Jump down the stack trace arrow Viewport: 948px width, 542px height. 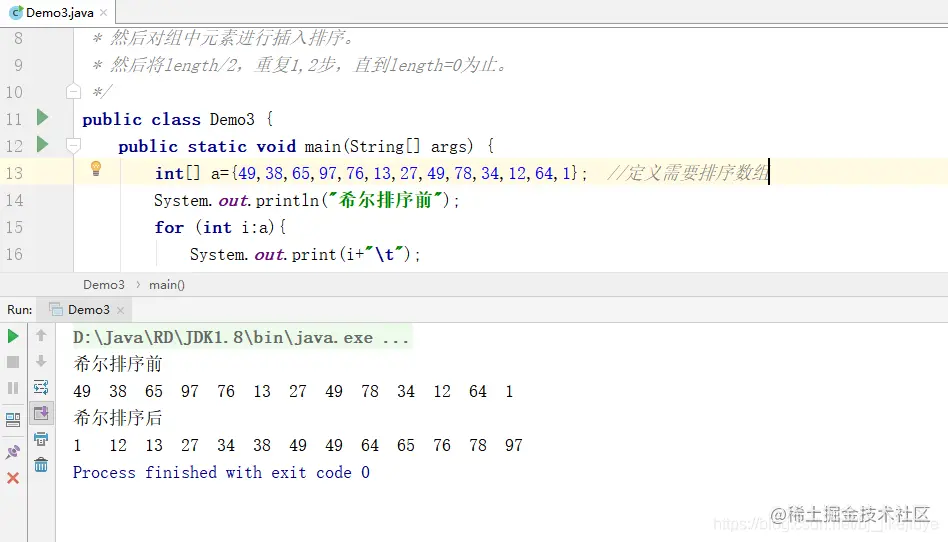tap(41, 361)
